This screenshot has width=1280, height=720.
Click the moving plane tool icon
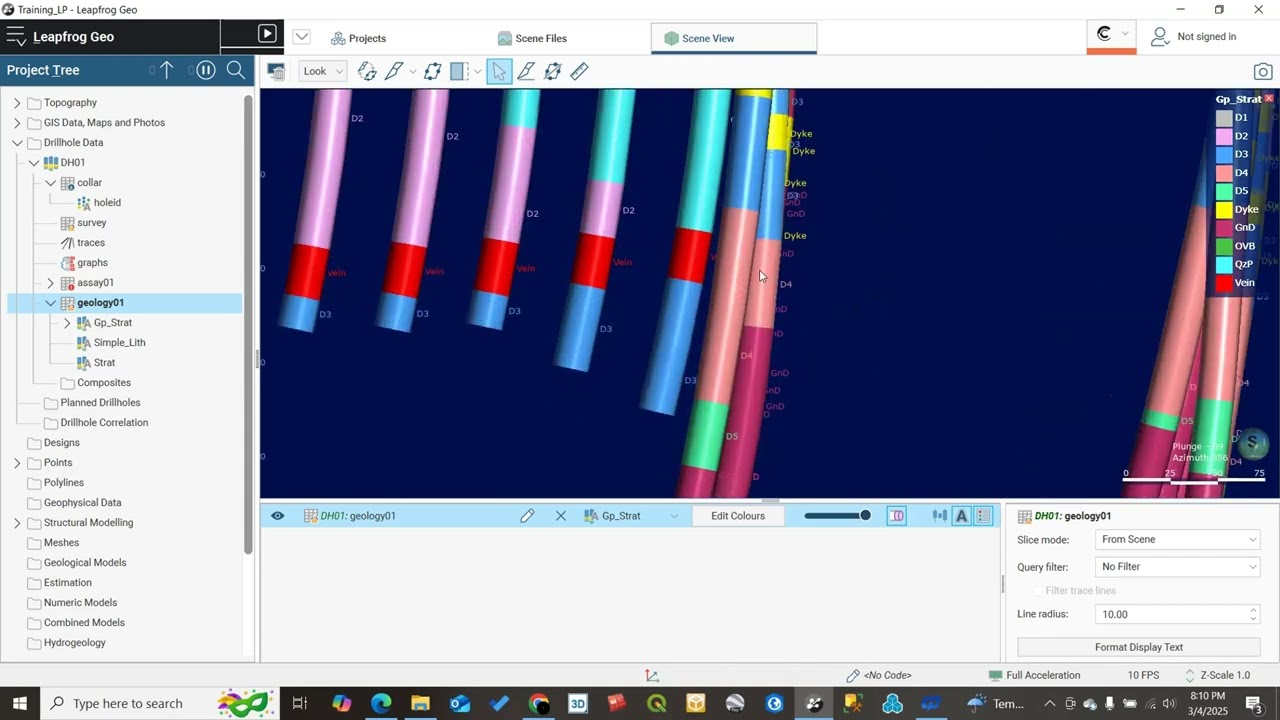pos(432,72)
